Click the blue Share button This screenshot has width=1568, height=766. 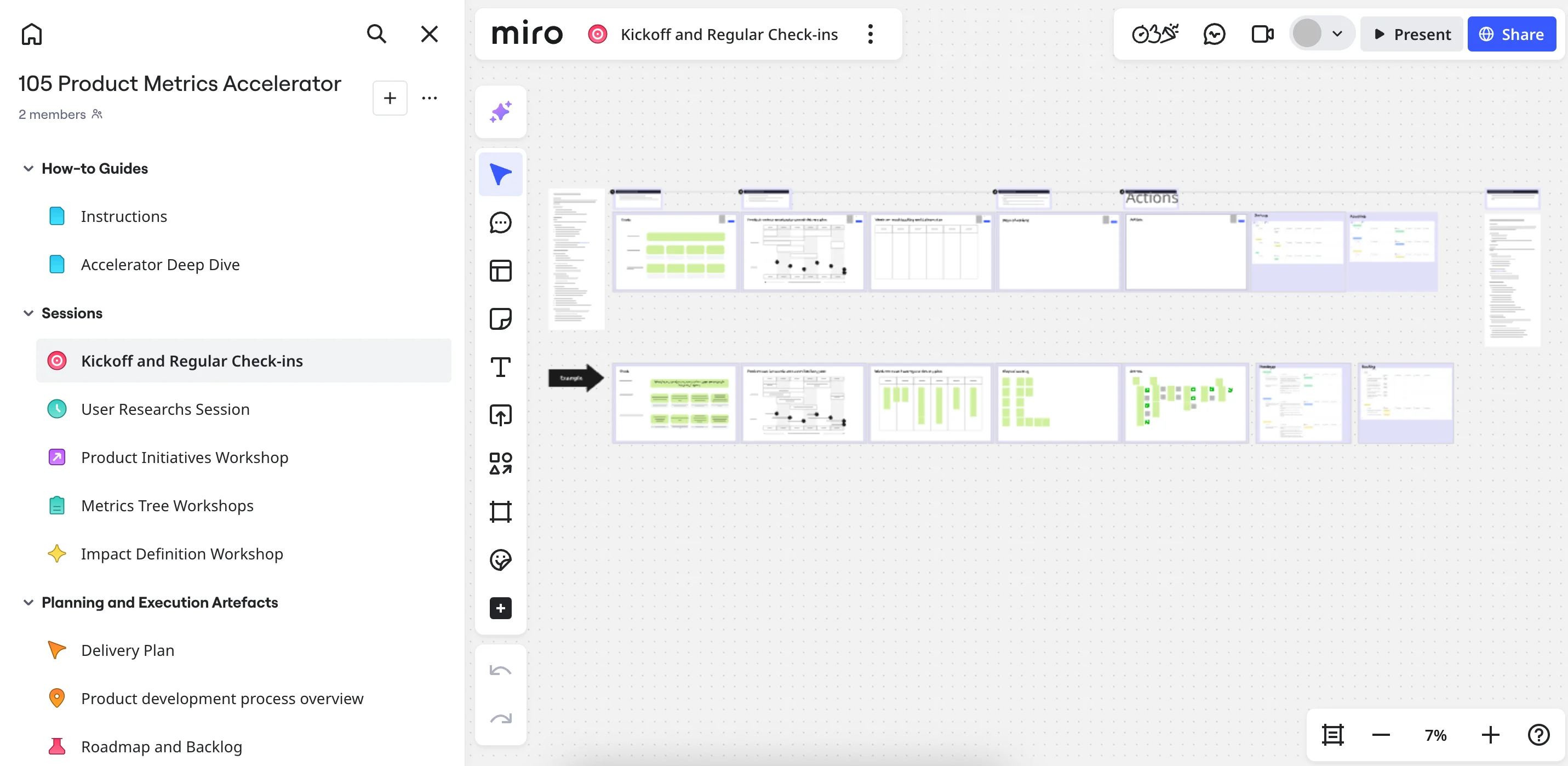pyautogui.click(x=1512, y=34)
